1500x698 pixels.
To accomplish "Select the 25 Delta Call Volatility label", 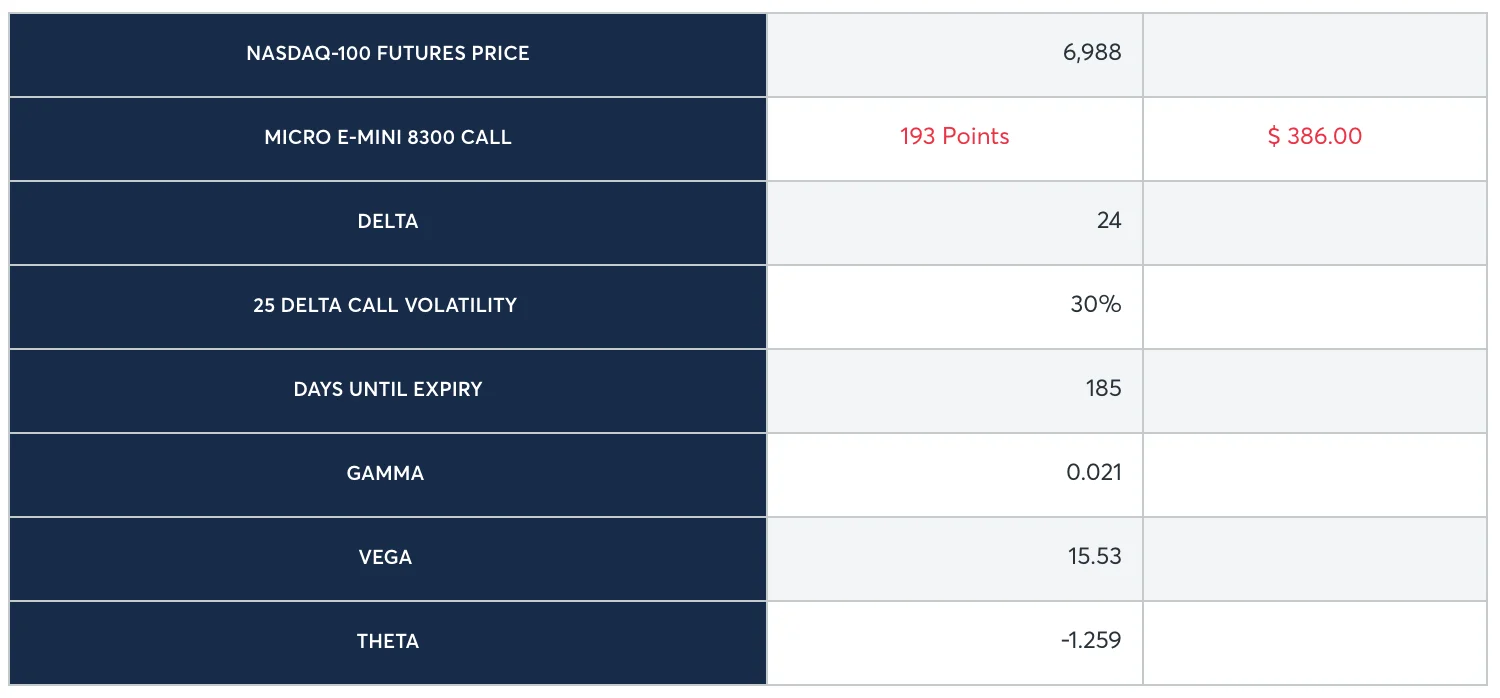I will click(x=386, y=306).
